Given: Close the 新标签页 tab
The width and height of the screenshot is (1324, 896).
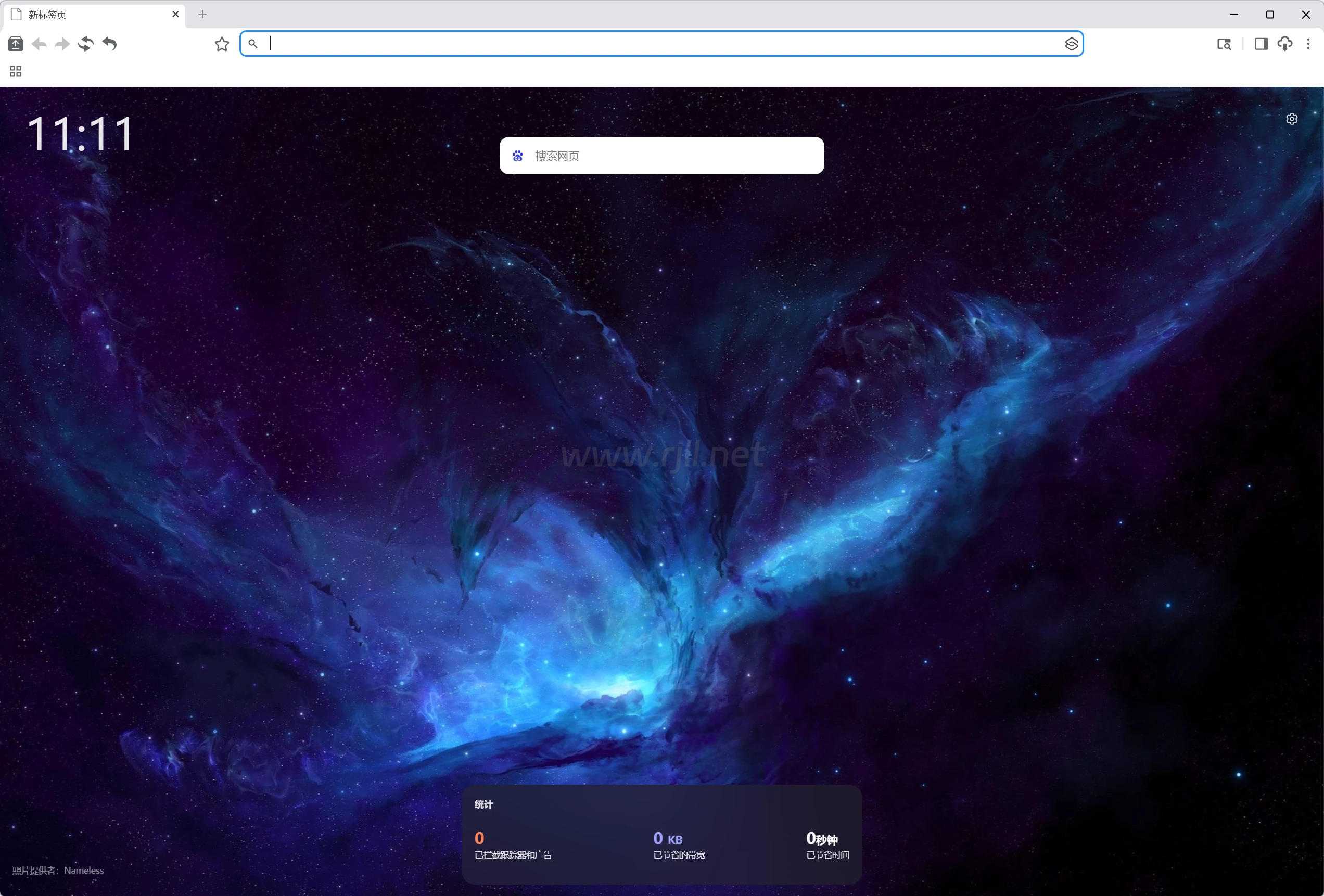Looking at the screenshot, I should tap(175, 14).
